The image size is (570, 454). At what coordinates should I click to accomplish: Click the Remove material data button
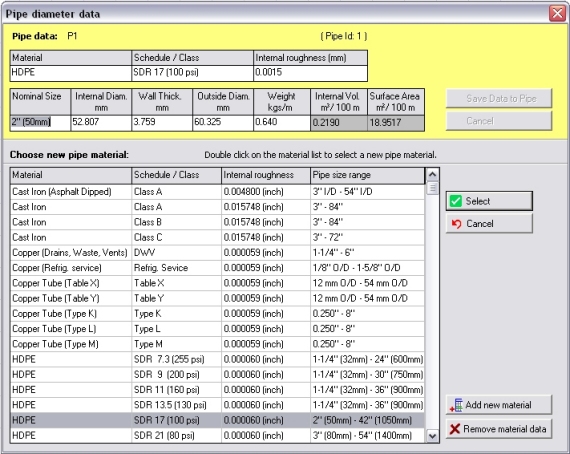[499, 429]
